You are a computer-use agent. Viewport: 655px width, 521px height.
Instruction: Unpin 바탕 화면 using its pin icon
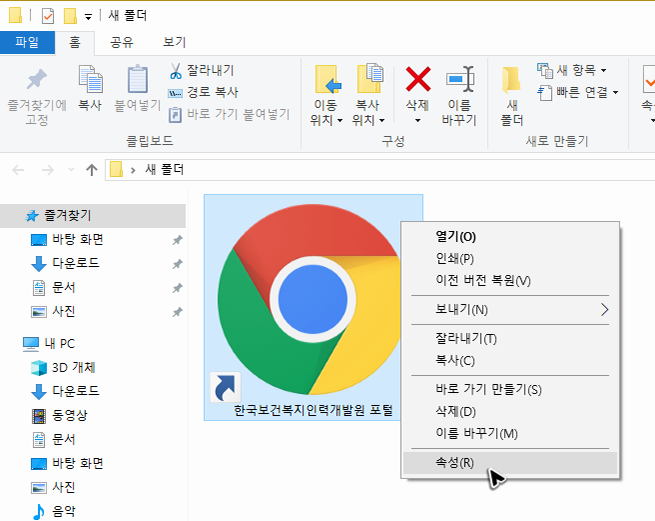pyautogui.click(x=178, y=240)
